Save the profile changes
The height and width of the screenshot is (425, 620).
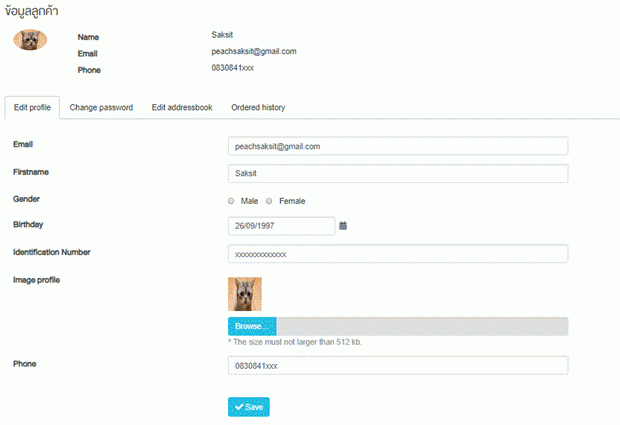coord(249,407)
